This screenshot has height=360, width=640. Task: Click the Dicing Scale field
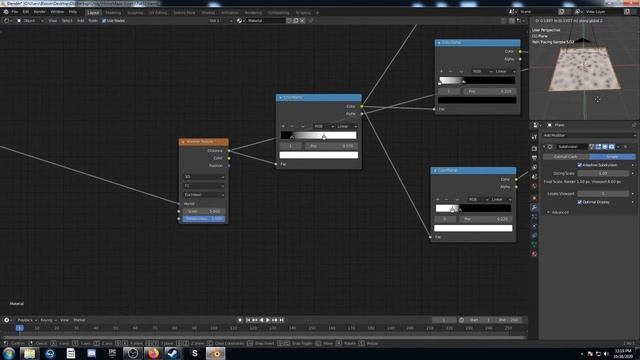click(x=603, y=173)
